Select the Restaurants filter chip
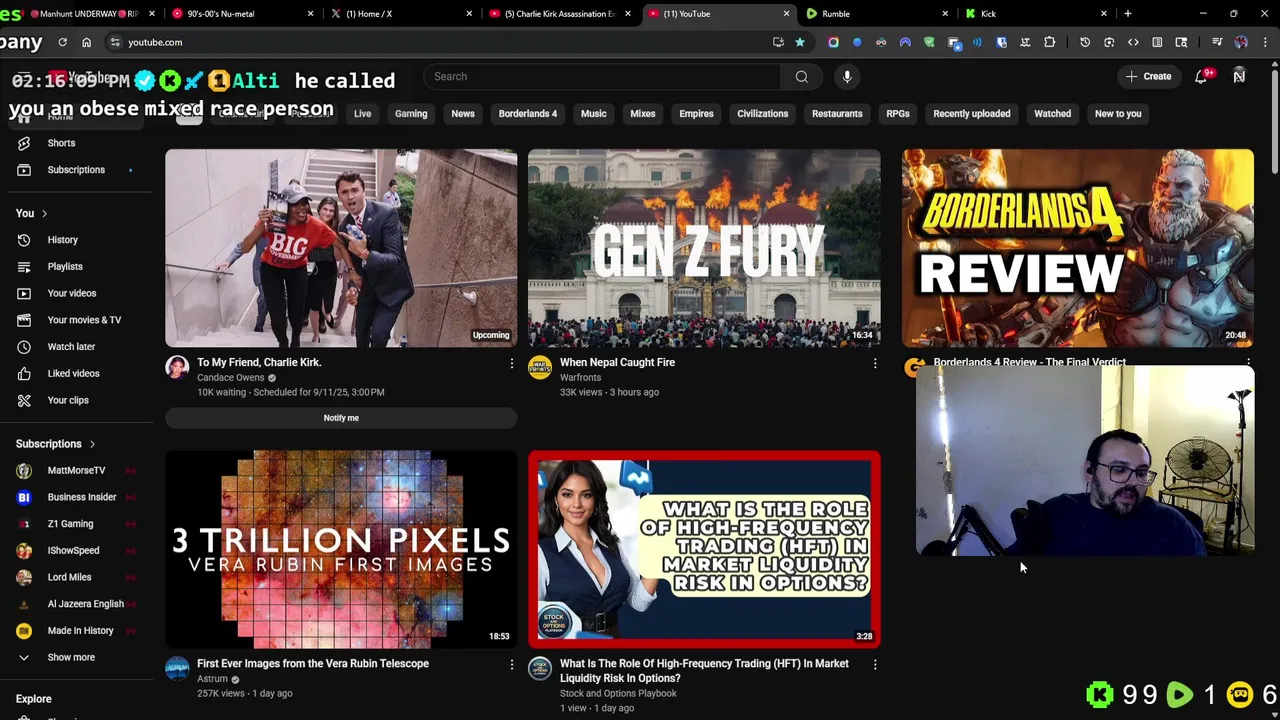Viewport: 1280px width, 720px height. click(837, 114)
